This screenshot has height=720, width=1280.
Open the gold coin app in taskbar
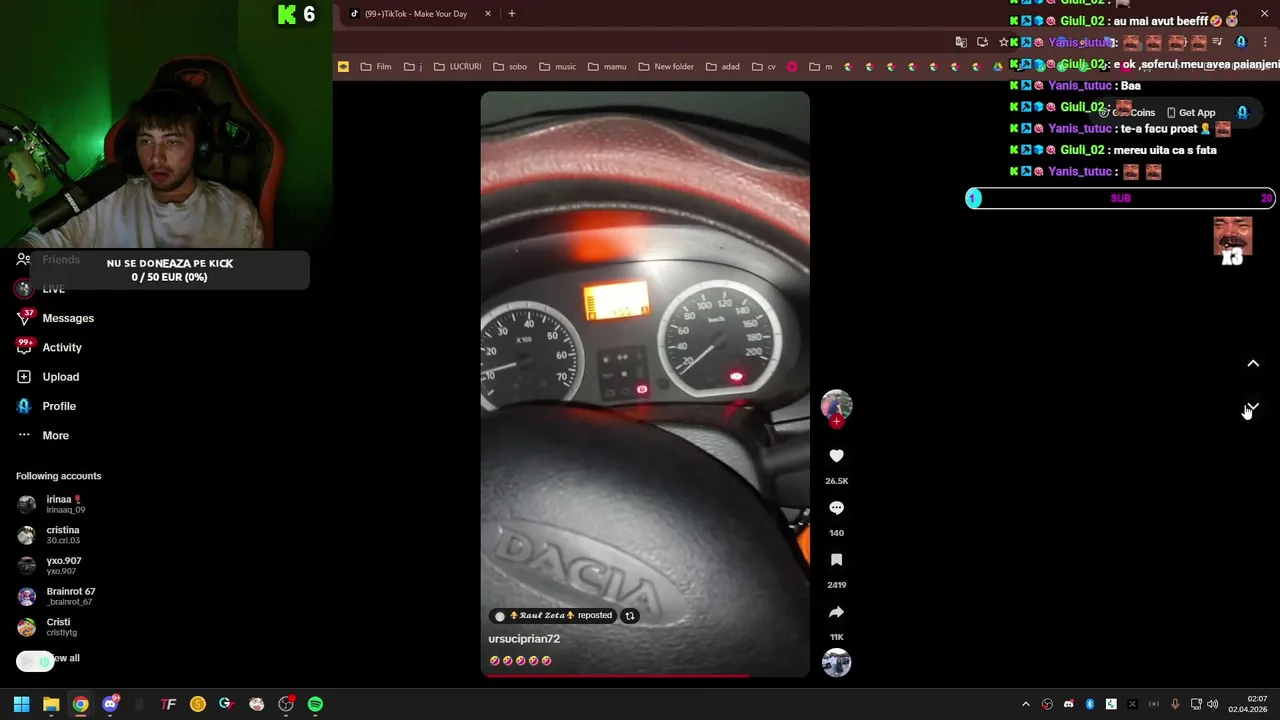[x=198, y=704]
